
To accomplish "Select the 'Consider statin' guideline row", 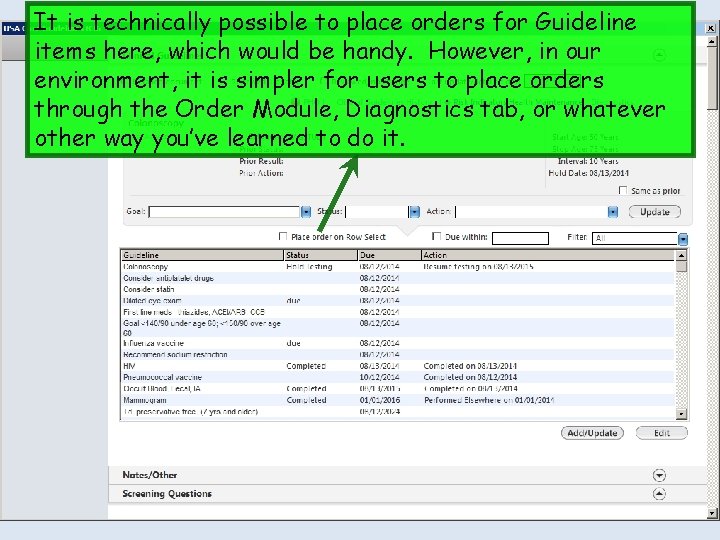I will (x=398, y=289).
